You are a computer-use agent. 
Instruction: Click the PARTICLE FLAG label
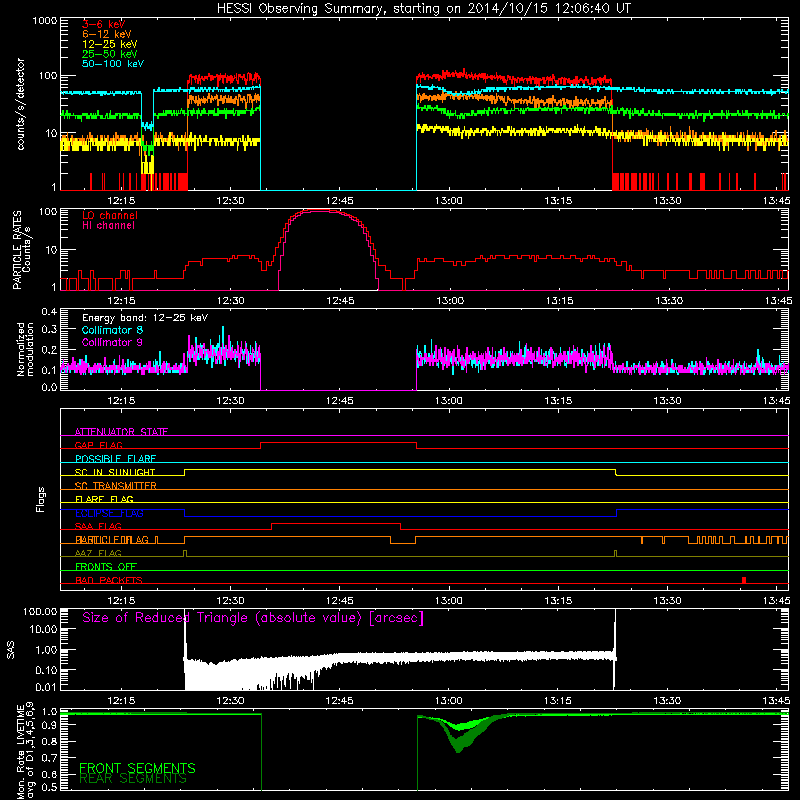(x=112, y=539)
